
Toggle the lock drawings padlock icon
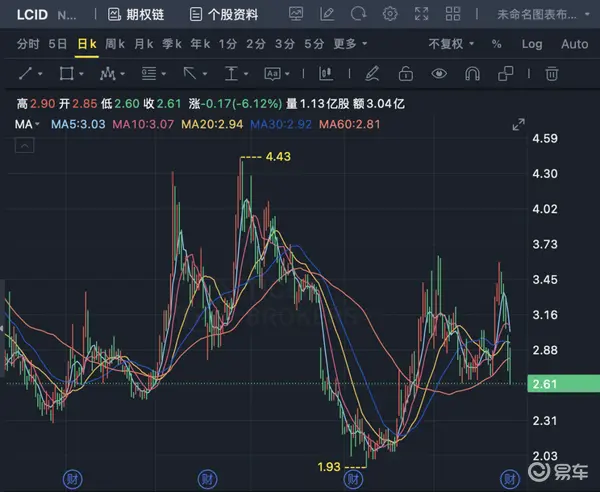(406, 73)
